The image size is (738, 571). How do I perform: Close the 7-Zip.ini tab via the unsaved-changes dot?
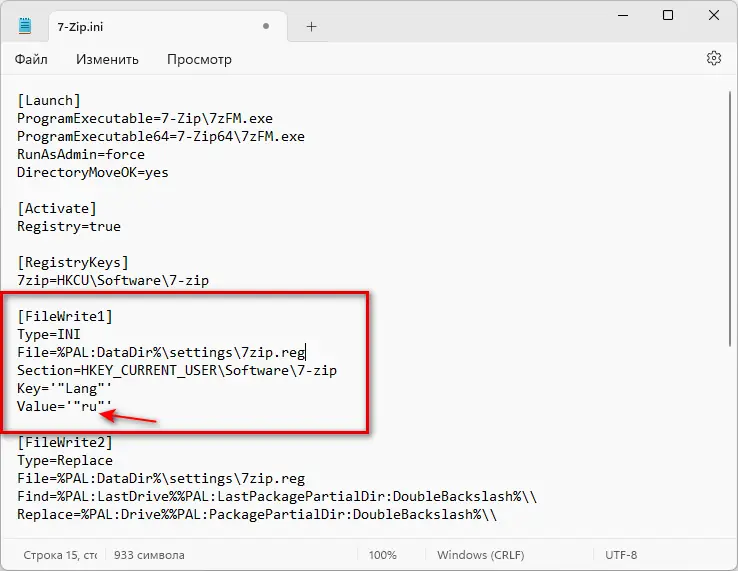click(266, 26)
